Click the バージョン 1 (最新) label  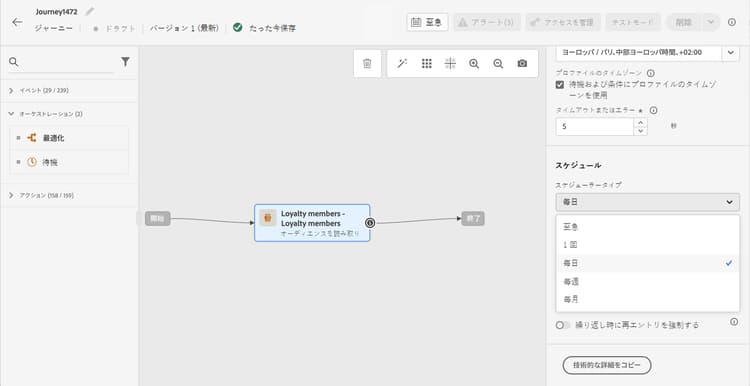184,28
